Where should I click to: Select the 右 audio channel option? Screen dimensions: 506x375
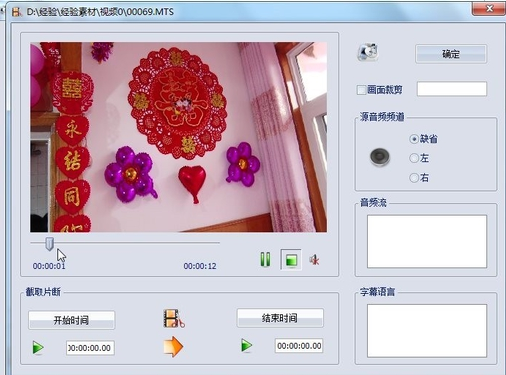(x=414, y=178)
